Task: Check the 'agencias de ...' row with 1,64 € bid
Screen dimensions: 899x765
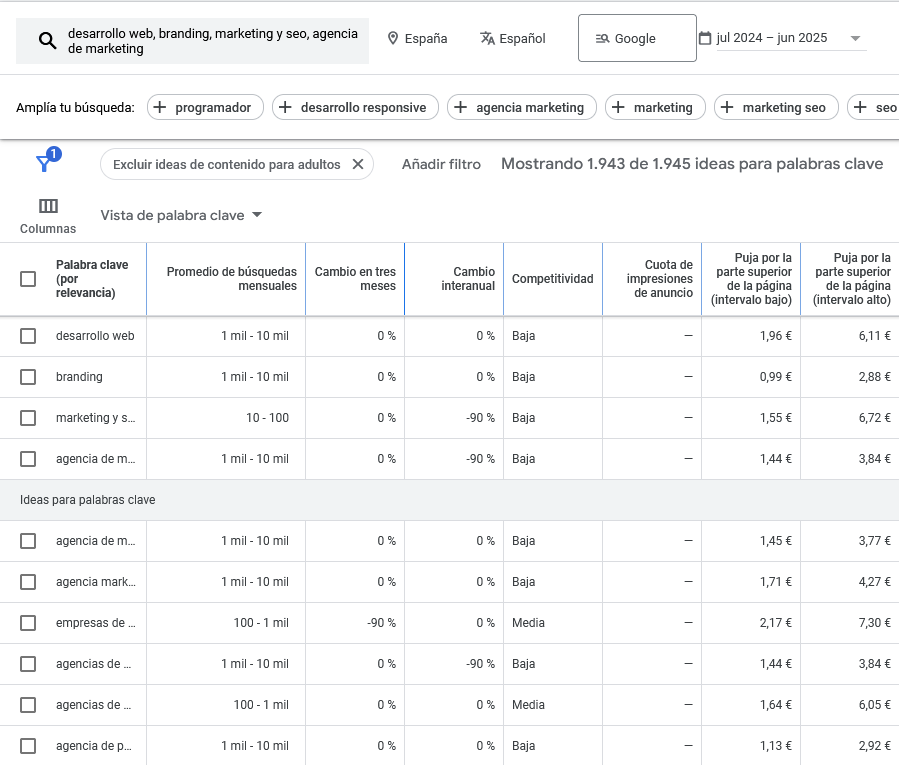Action: pyautogui.click(x=28, y=705)
